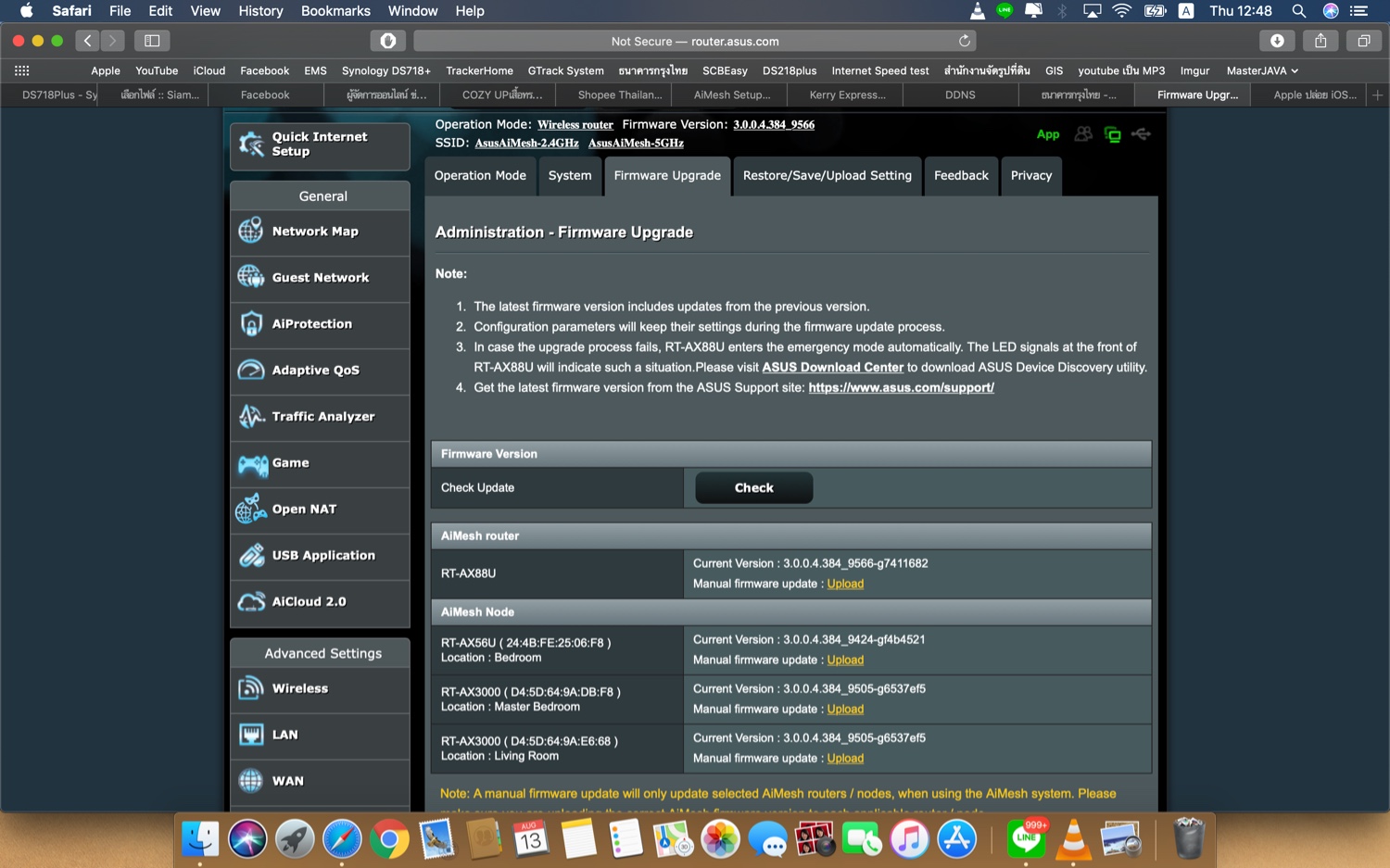Open the asus.com/support link

click(901, 388)
